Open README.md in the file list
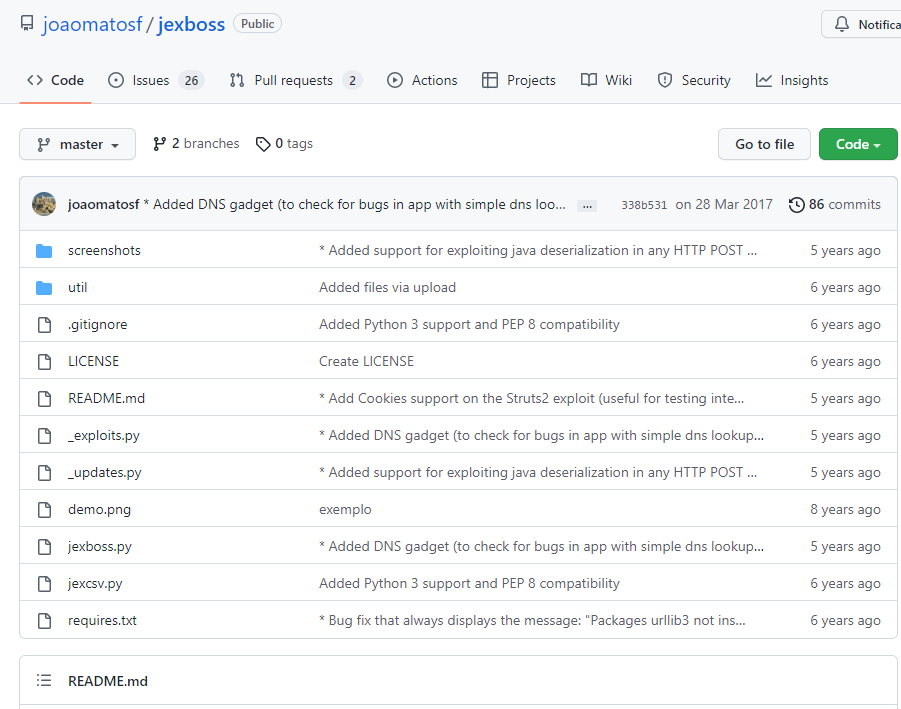The height and width of the screenshot is (709, 901). pos(106,399)
